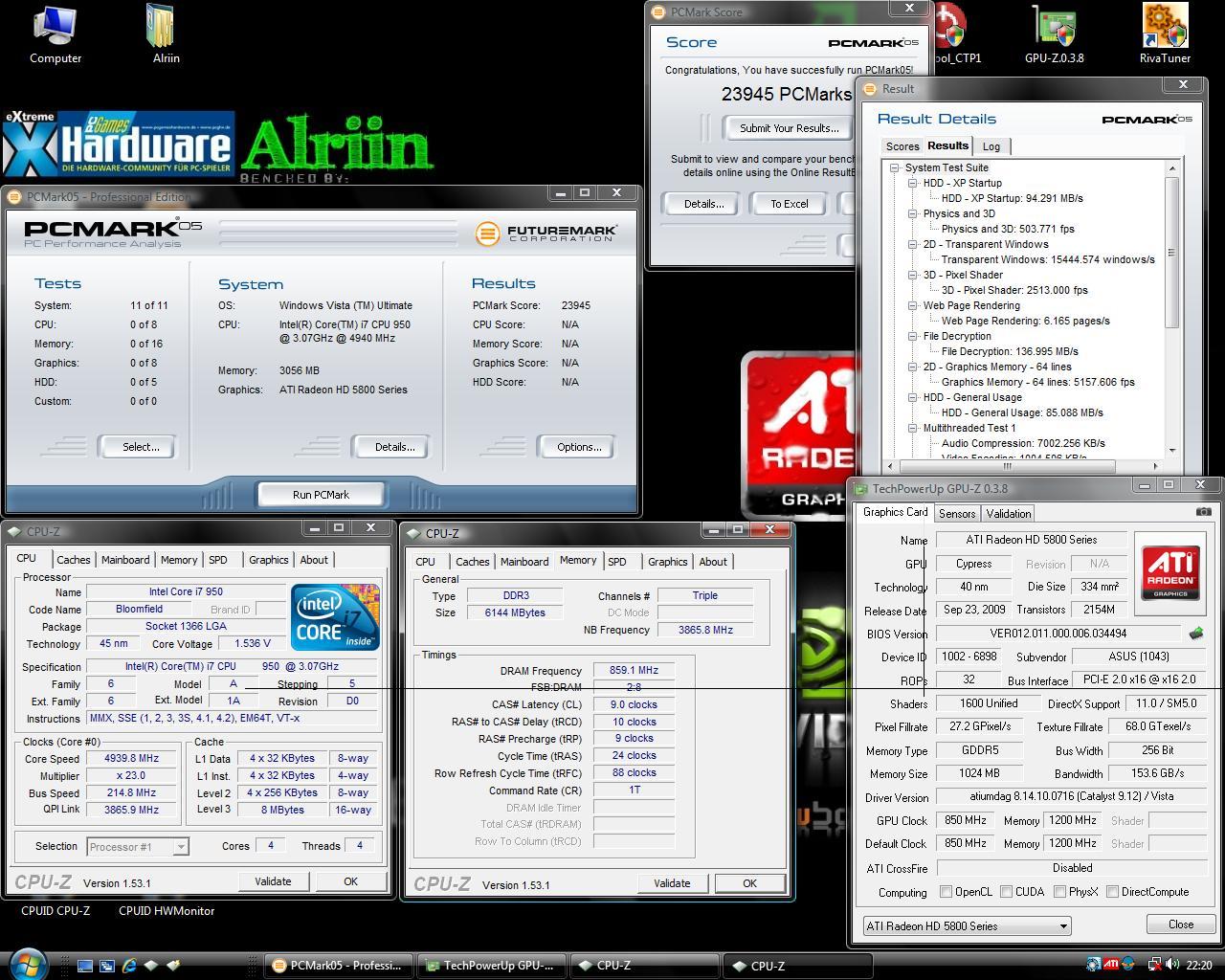1225x980 pixels.
Task: Click Show Desktop in quick launch
Action: 85,966
